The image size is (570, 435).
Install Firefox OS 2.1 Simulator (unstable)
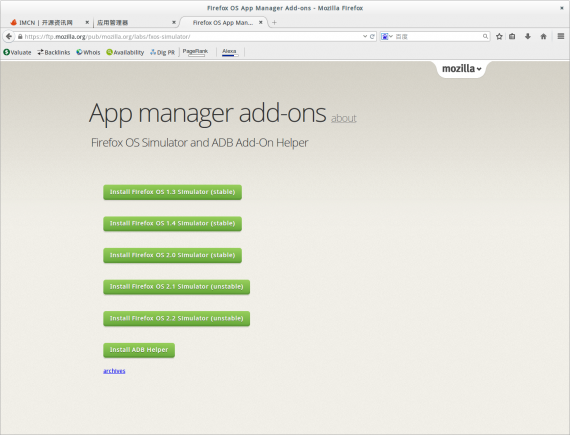[x=176, y=287]
